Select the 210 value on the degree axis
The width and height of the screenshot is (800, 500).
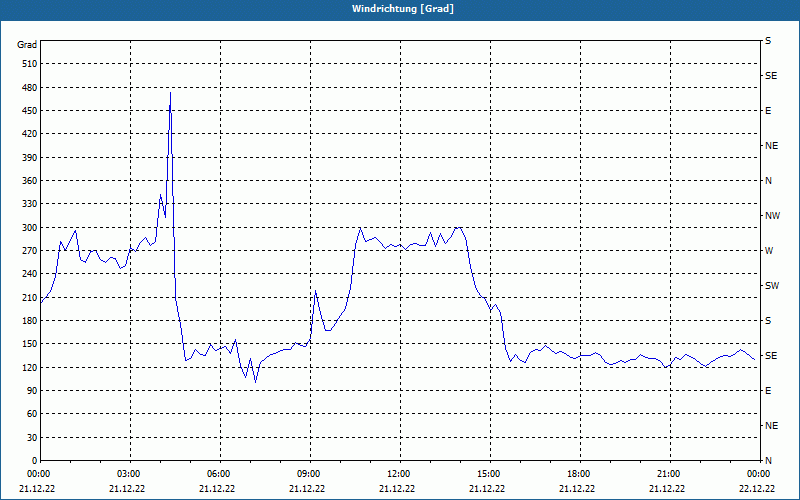(x=30, y=297)
